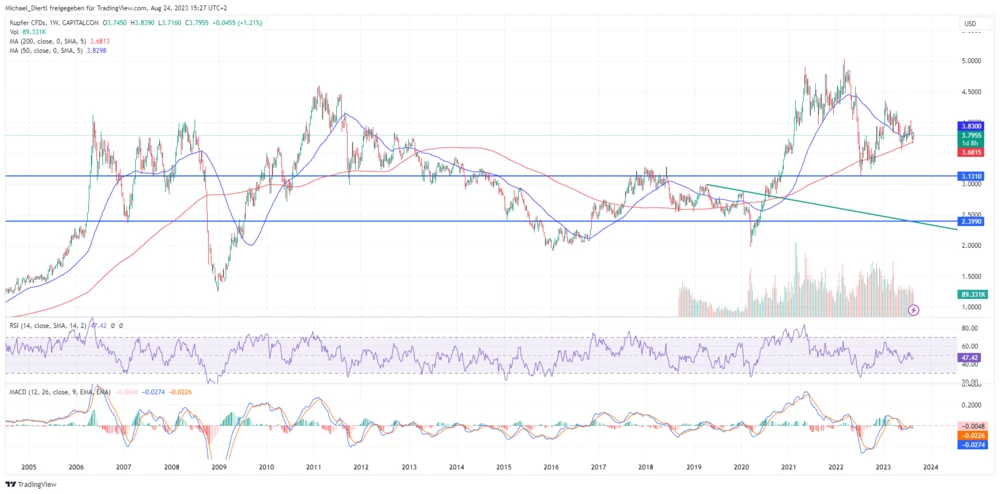Click the 2009 marker on time axis

(x=218, y=467)
